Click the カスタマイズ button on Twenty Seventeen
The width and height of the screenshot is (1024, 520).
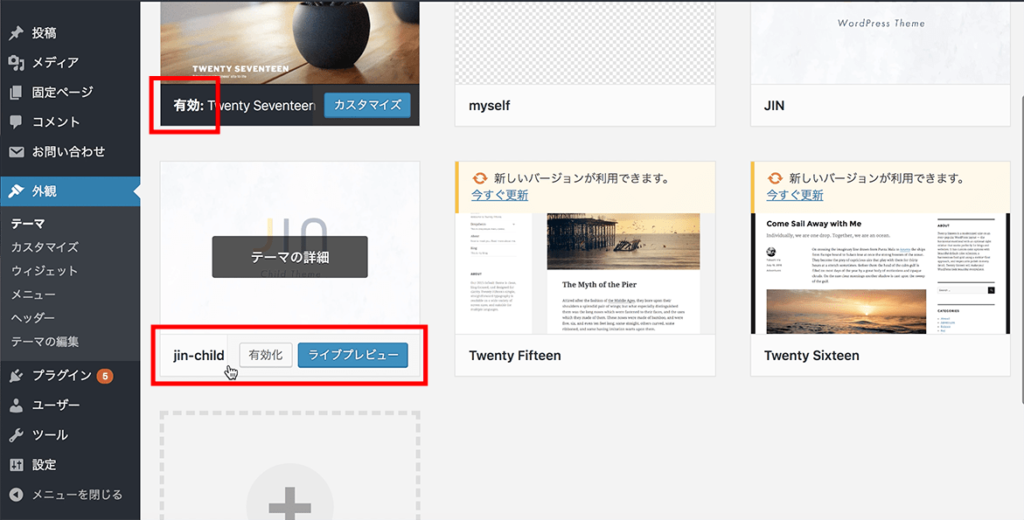pos(367,105)
